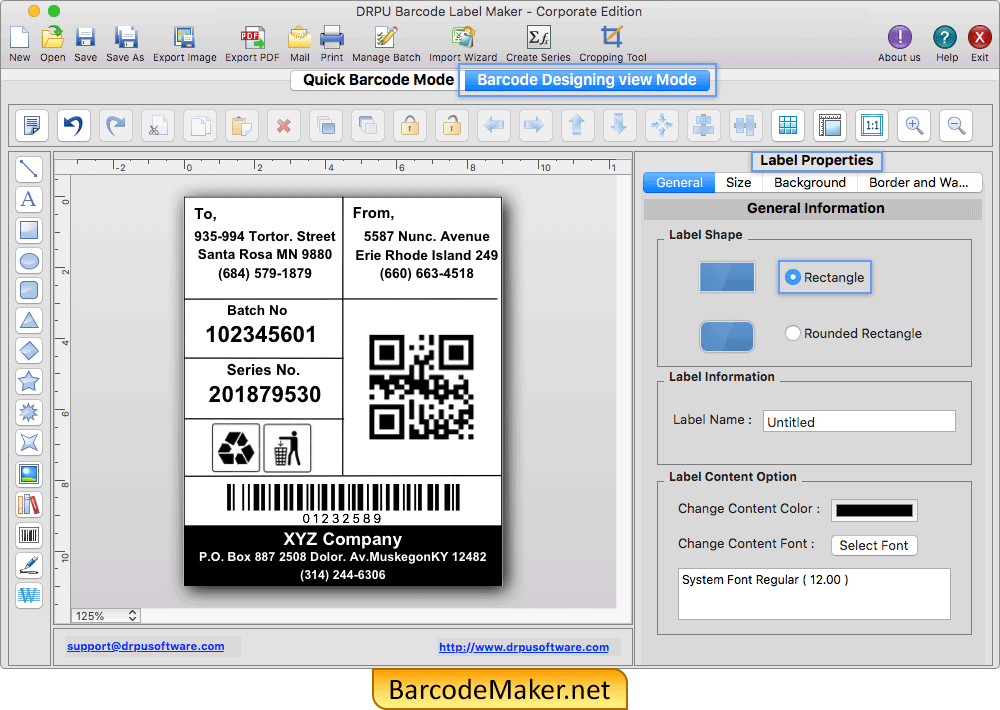Click the rectangle shape preview thumbnail
1000x710 pixels.
tap(727, 277)
